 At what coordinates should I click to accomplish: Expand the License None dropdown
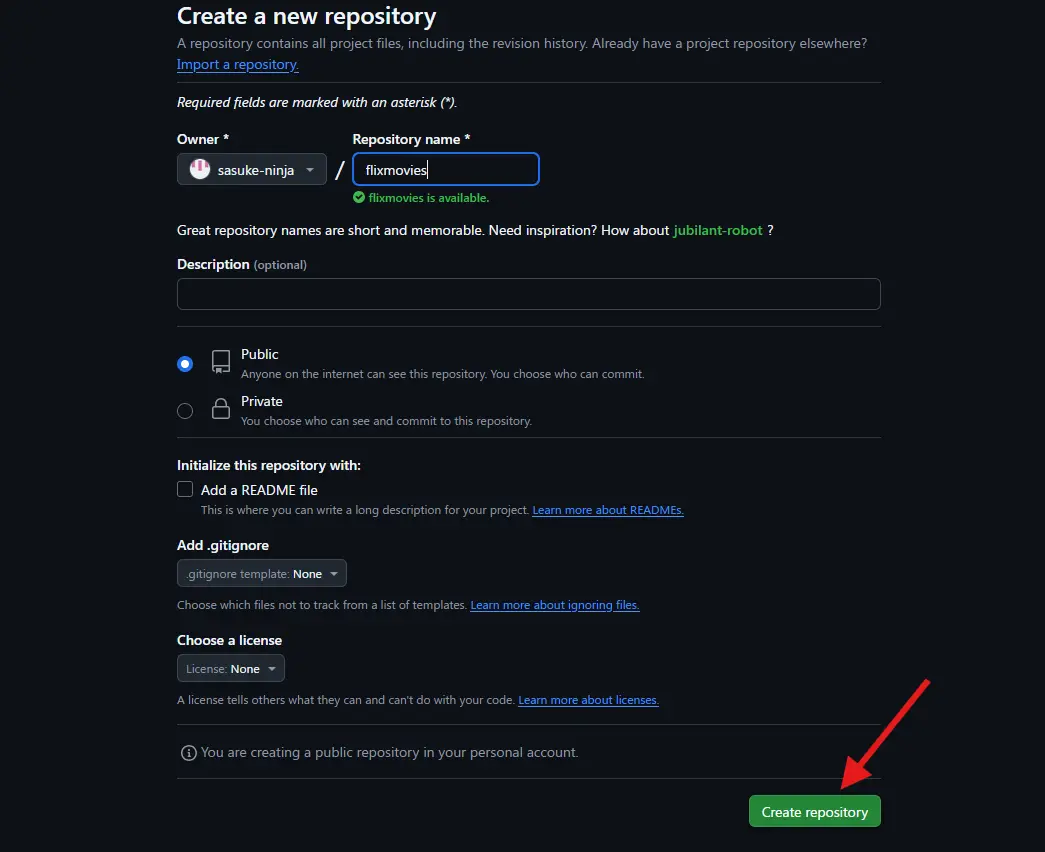(231, 668)
